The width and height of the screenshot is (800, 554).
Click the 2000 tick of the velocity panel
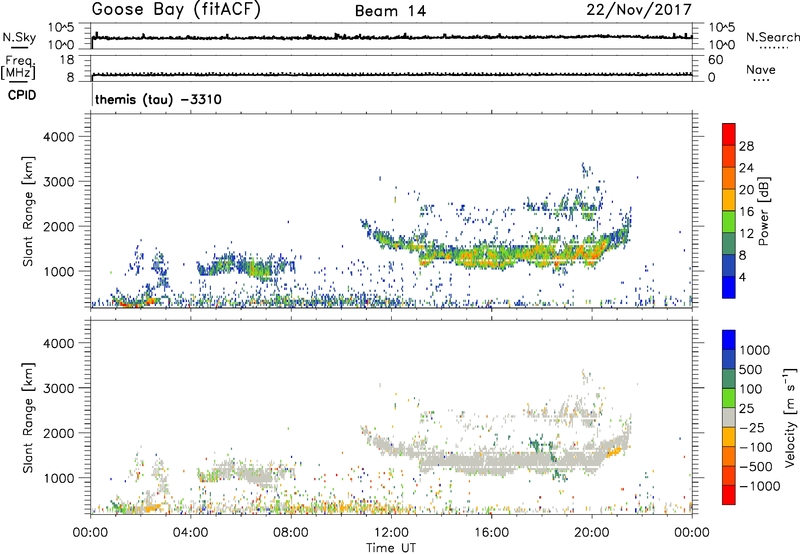58,433
